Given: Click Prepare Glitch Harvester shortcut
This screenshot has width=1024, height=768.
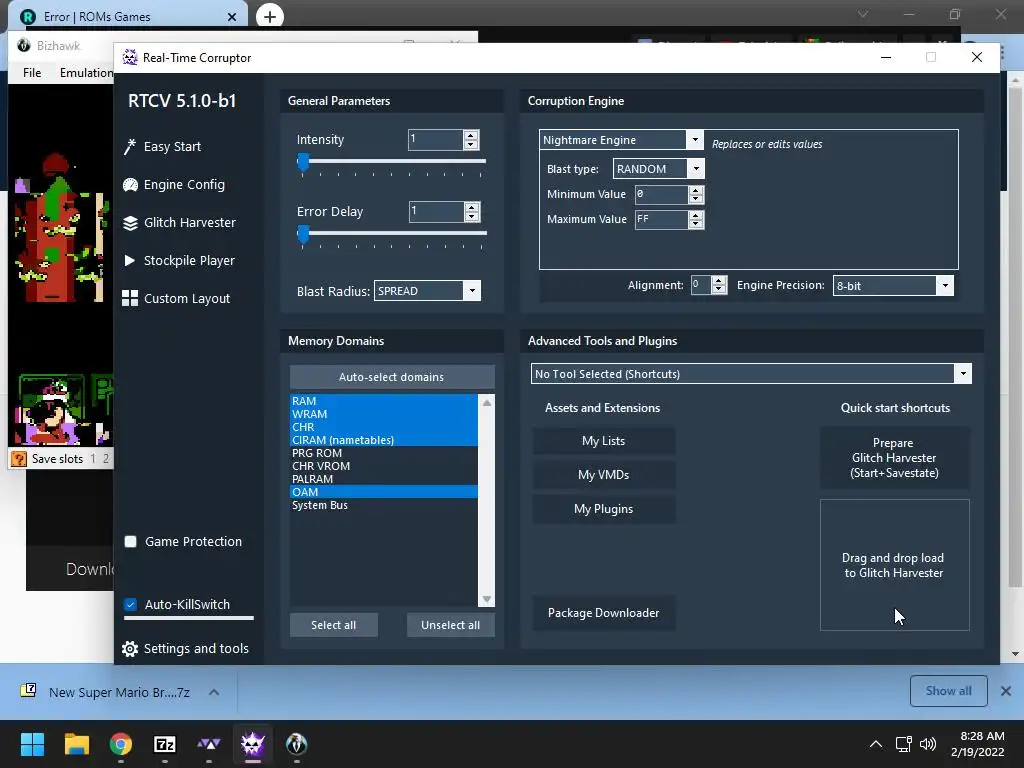Looking at the screenshot, I should click(895, 458).
